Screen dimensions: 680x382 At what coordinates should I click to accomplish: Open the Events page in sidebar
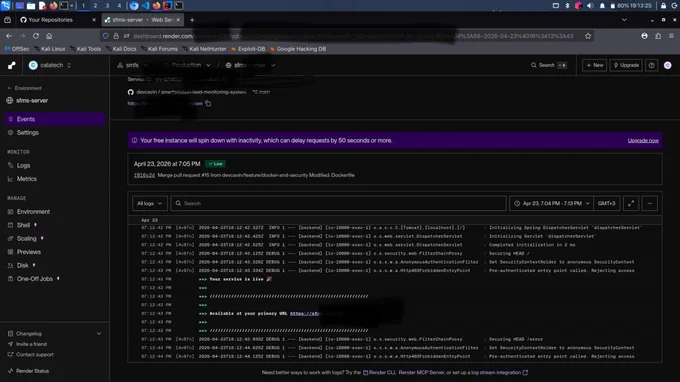click(x=55, y=119)
